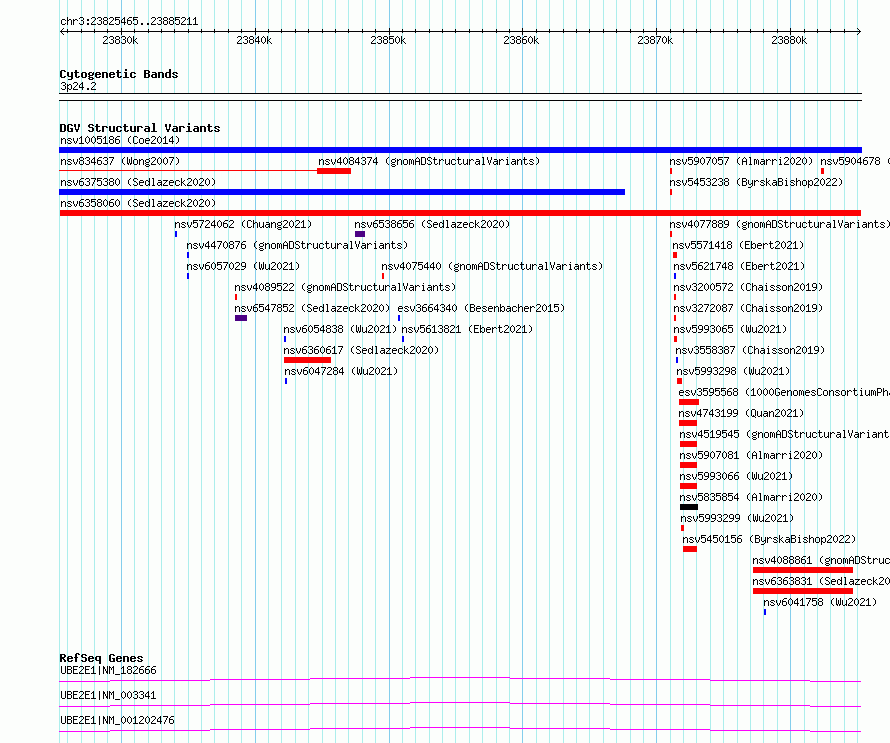
Task: Click nsv6360617 (Sedlazeck2020) label
Action: coord(361,350)
